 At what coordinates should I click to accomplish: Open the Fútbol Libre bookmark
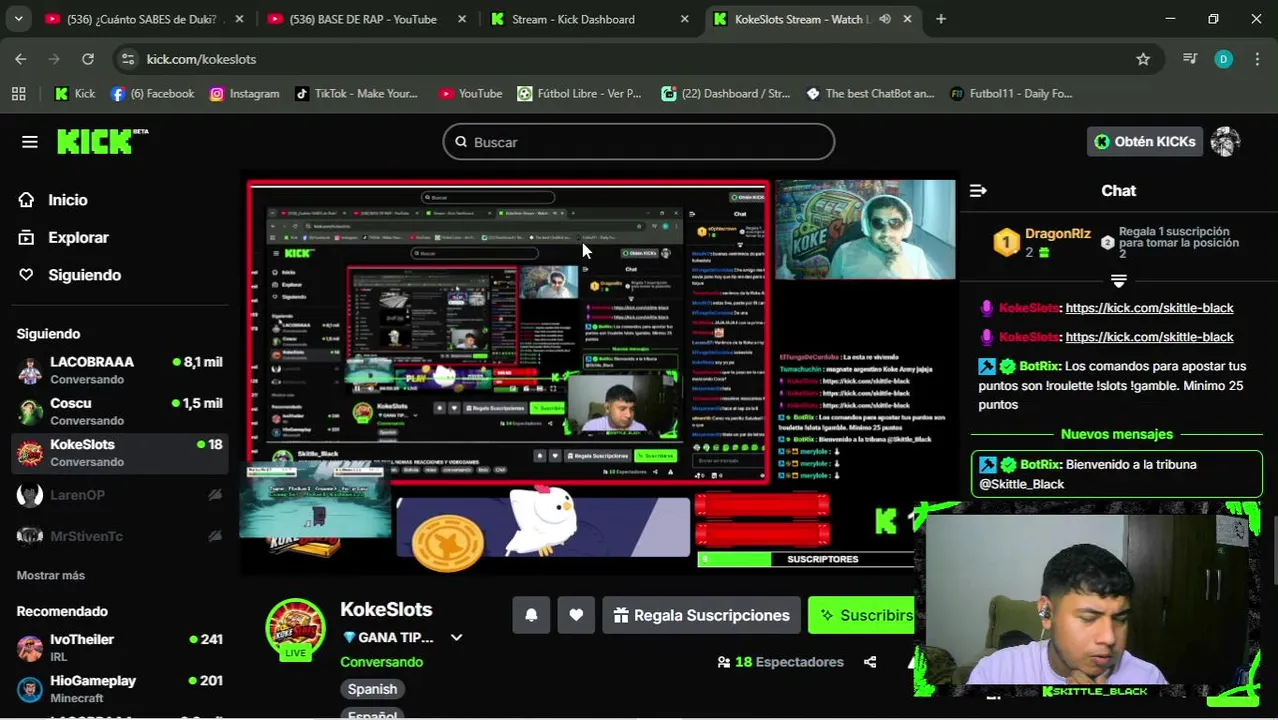[579, 93]
